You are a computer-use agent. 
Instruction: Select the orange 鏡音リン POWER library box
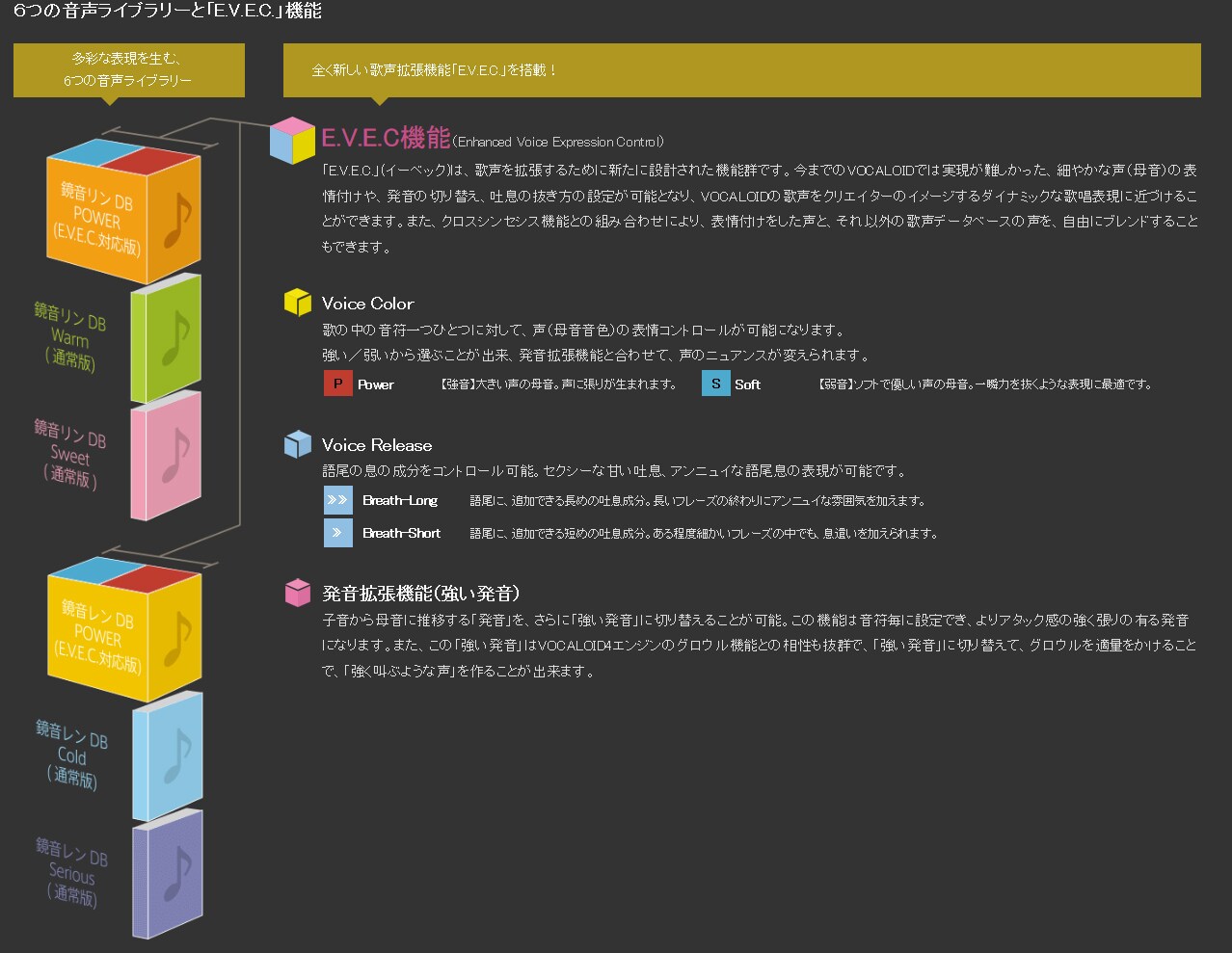coord(123,211)
